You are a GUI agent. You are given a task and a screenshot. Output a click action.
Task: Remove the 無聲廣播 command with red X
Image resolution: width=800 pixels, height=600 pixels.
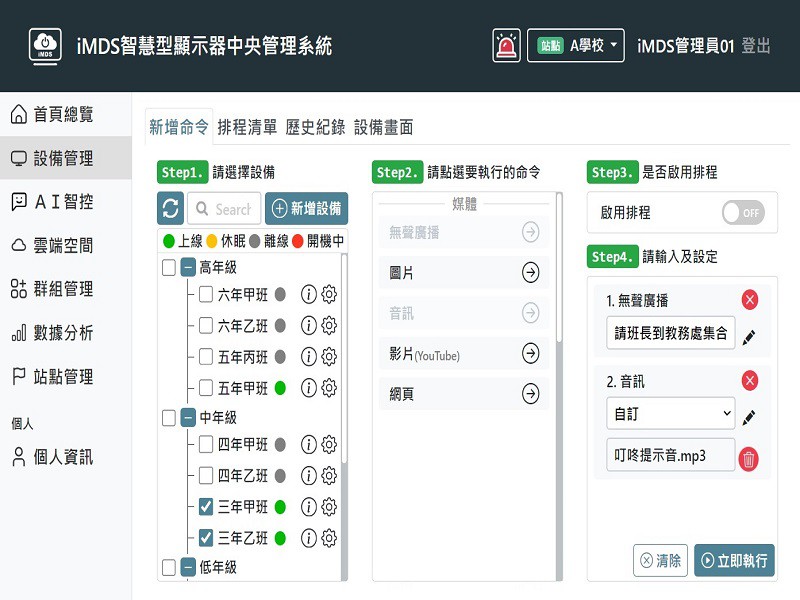[x=750, y=300]
